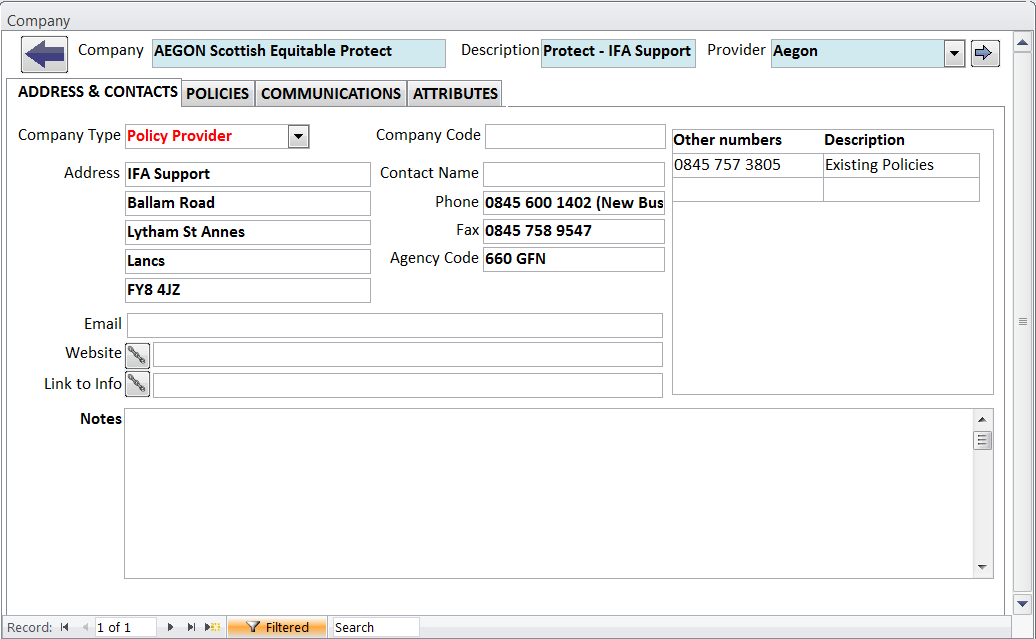Click the form scrollbar up arrow
The width and height of the screenshot is (1036, 639).
click(1022, 43)
